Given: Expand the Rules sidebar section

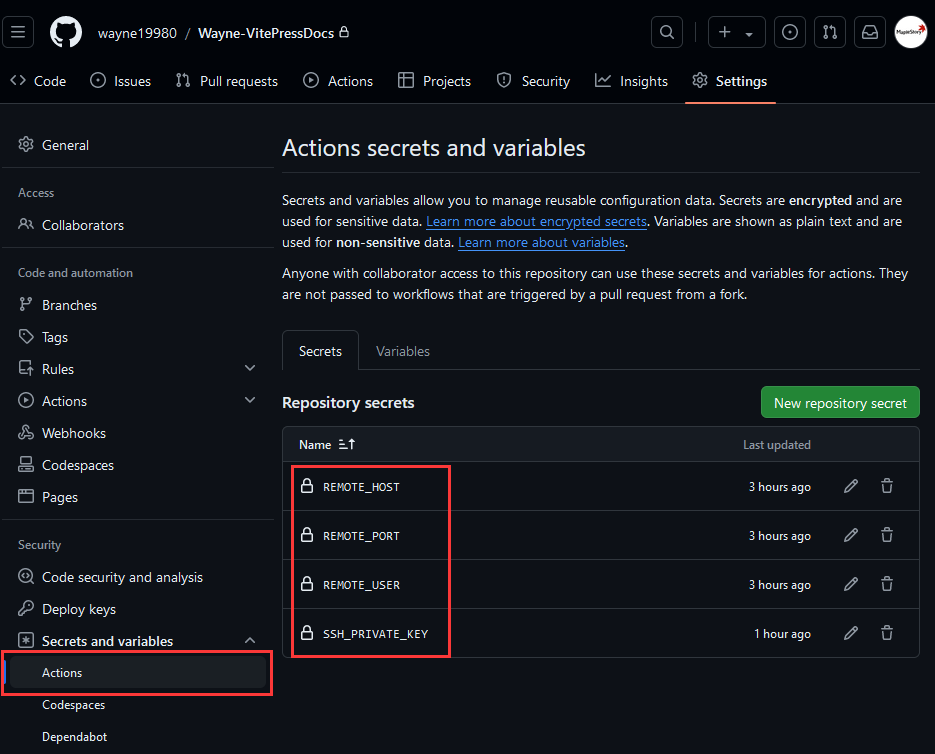Looking at the screenshot, I should click(250, 368).
